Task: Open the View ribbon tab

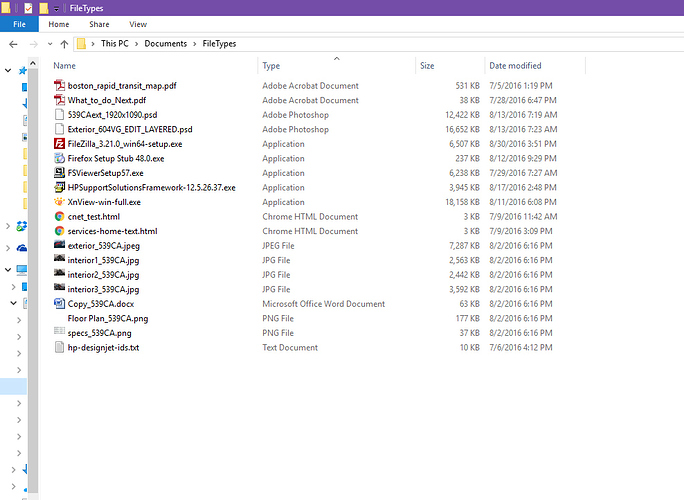Action: [138, 24]
